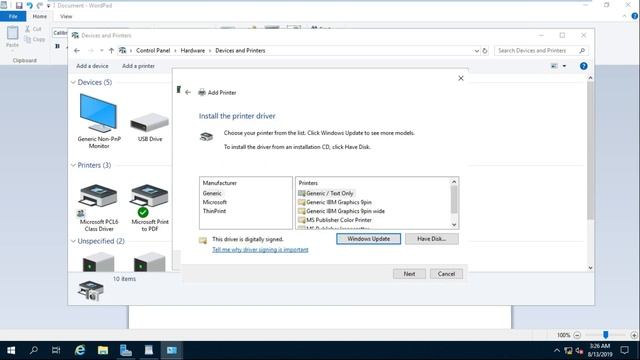Click the WordPad zoom out minus button

point(577,335)
